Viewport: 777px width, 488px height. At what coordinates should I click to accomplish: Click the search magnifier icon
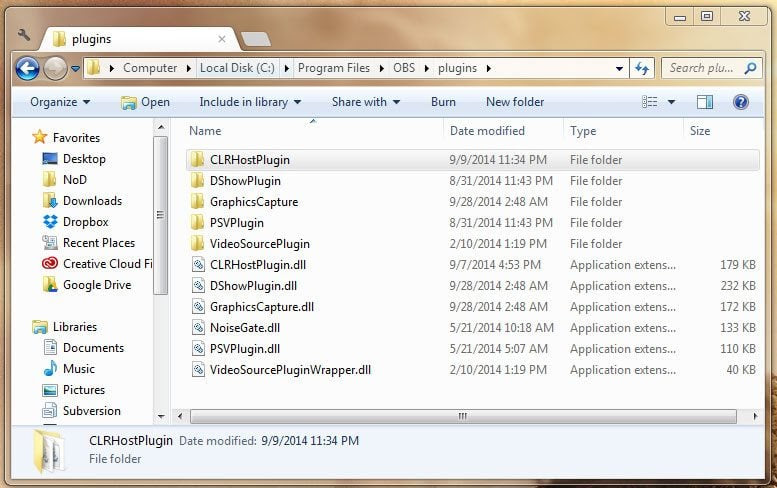[750, 68]
